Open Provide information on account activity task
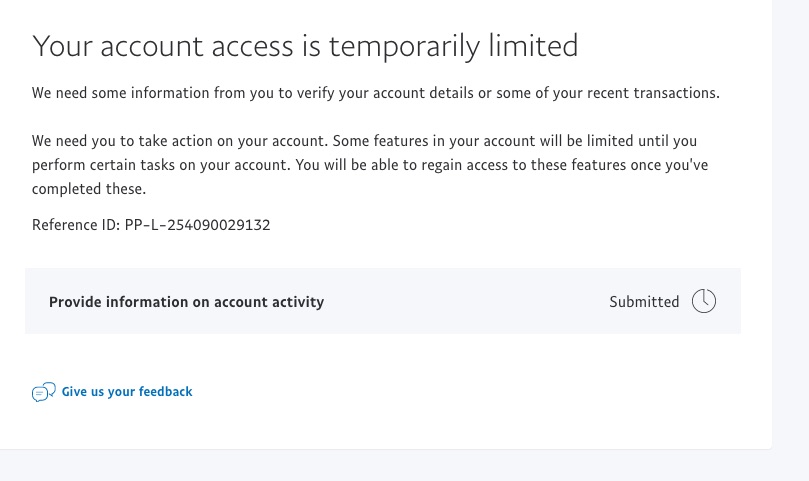This screenshot has width=809, height=481. click(186, 302)
